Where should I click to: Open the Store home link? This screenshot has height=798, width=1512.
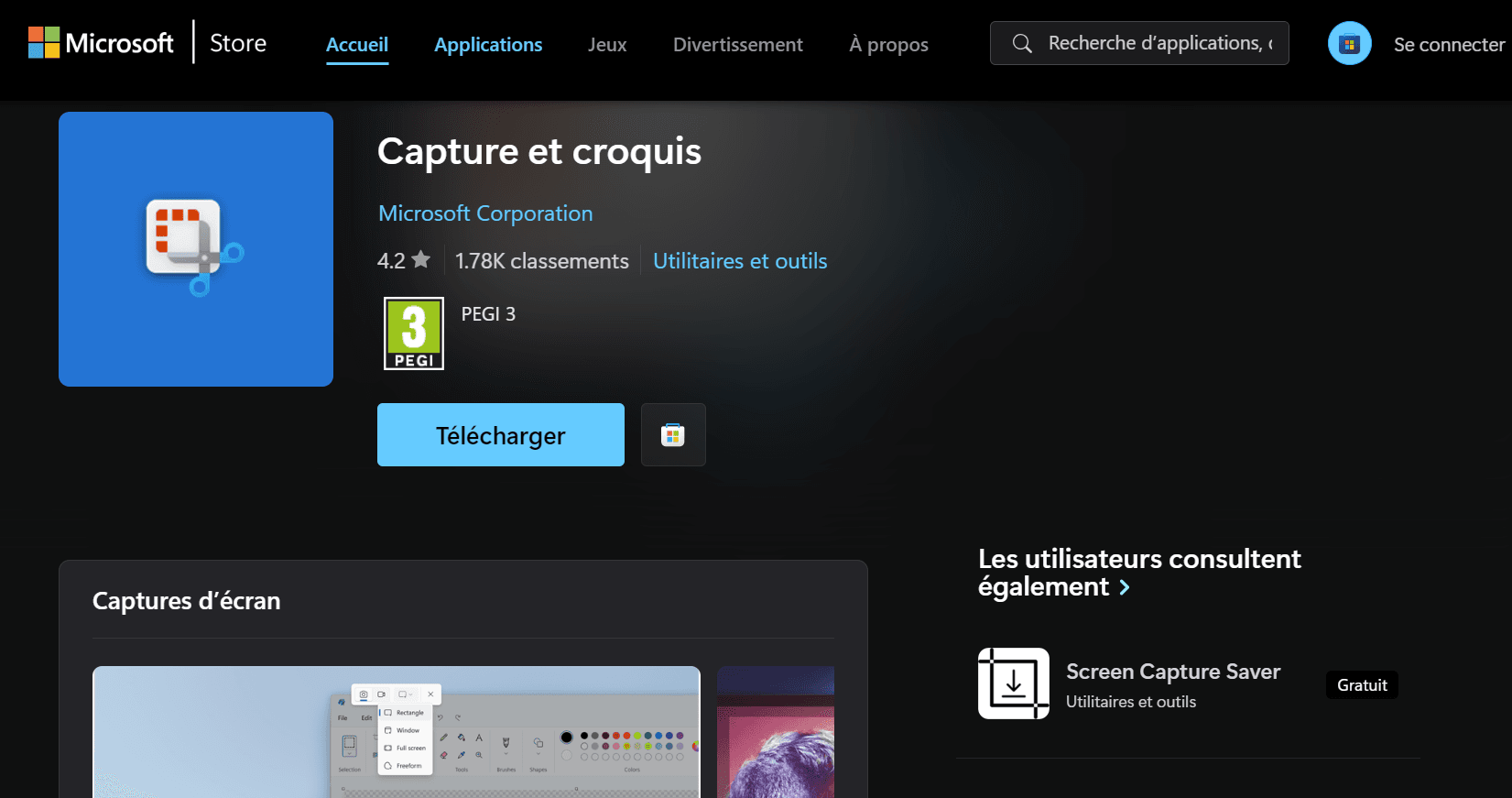point(238,43)
